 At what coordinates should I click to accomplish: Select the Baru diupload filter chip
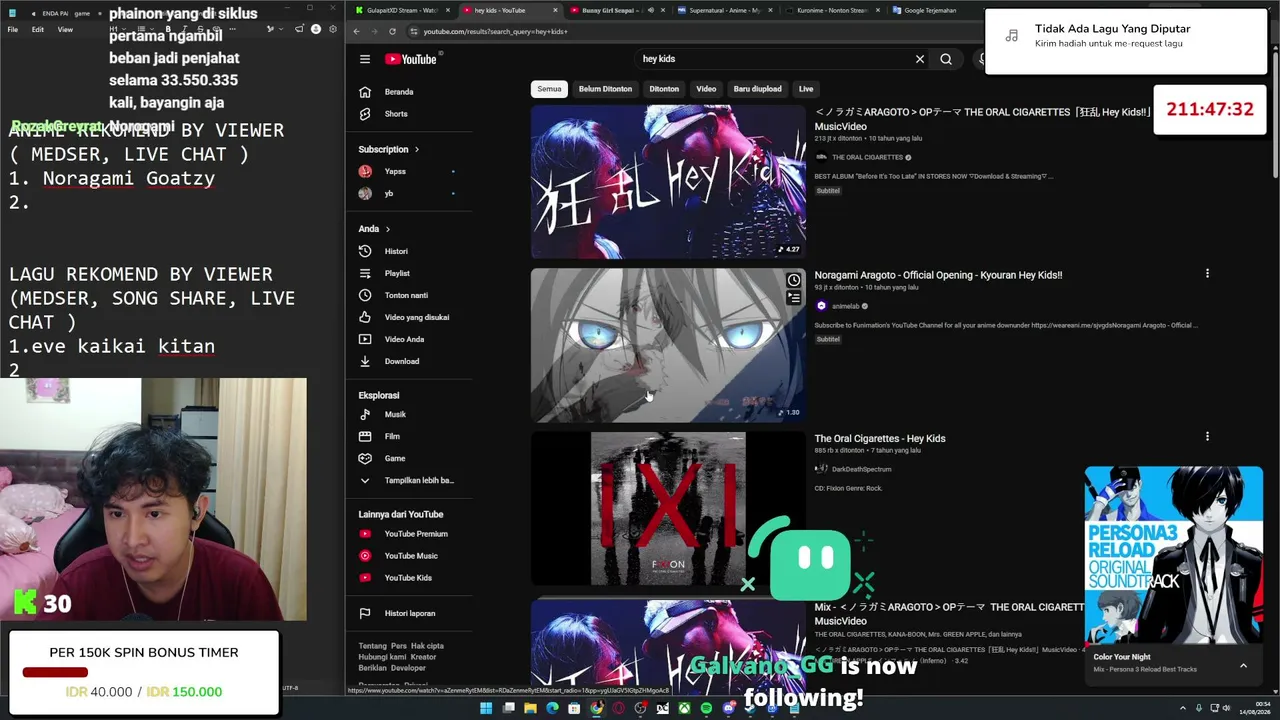pyautogui.click(x=758, y=89)
